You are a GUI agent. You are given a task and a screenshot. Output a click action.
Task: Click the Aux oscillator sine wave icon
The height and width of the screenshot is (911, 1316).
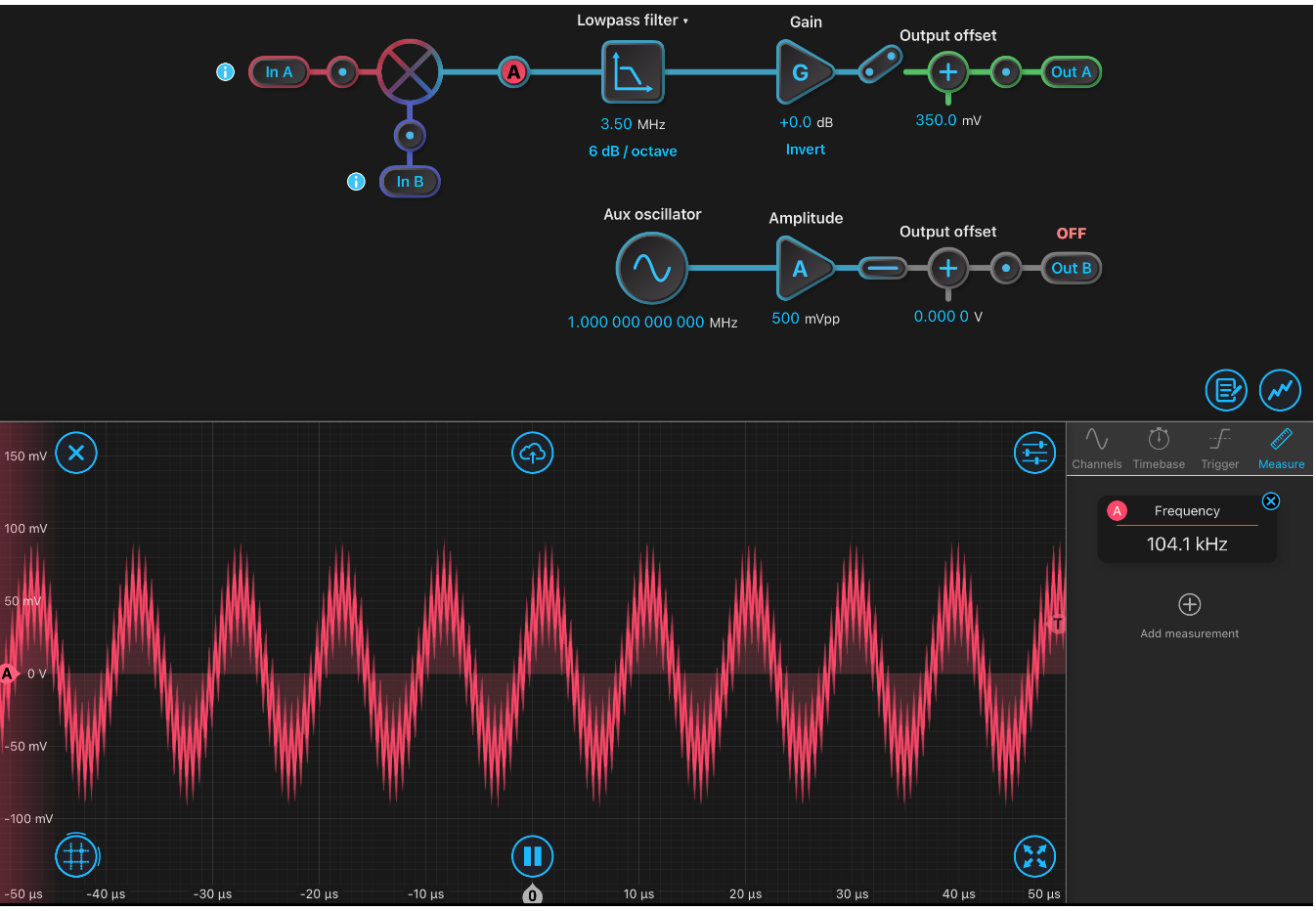pos(652,268)
